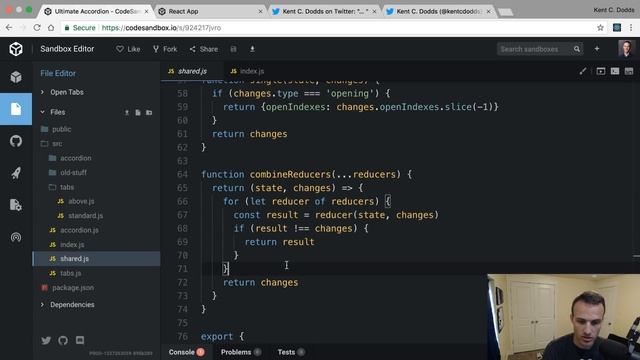Click the browser back arrow
The image size is (640, 360).
(9, 28)
